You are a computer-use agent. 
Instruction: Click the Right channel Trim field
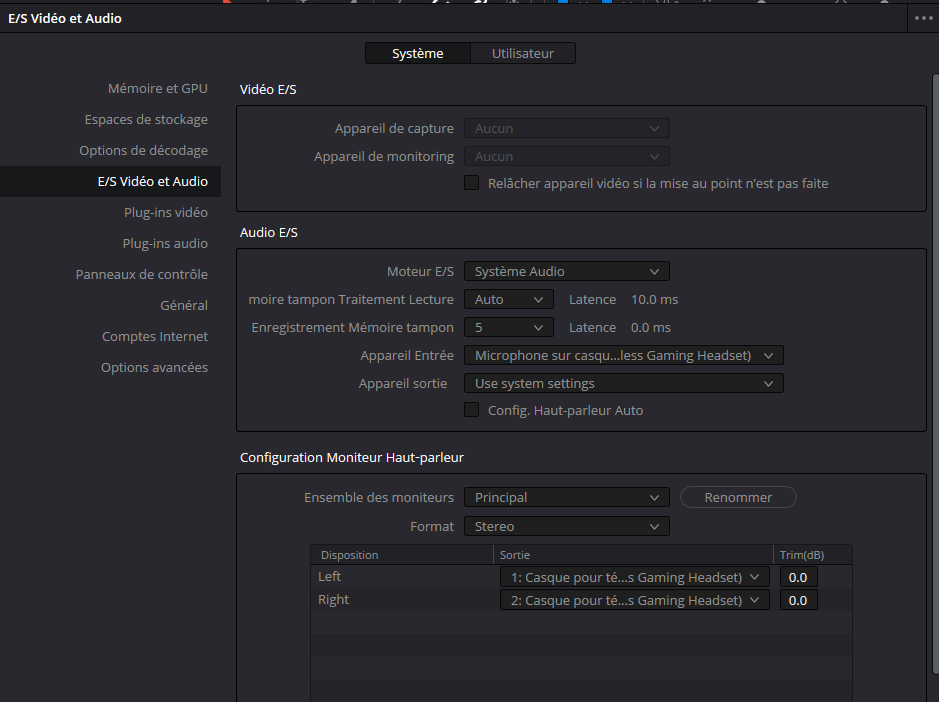[798, 600]
